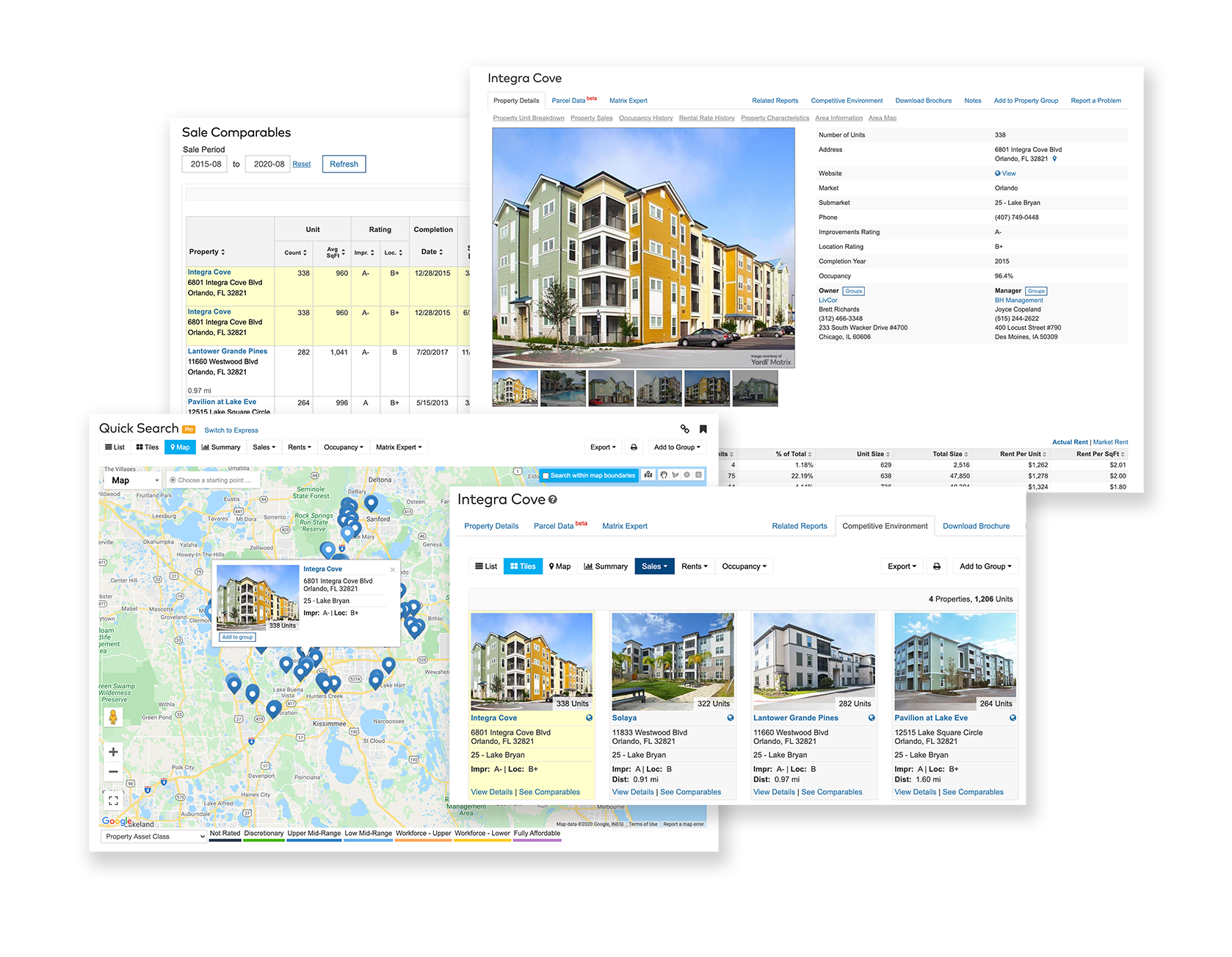Click the bookmark icon in Quick Search
This screenshot has height=957, width=1232.
point(703,429)
